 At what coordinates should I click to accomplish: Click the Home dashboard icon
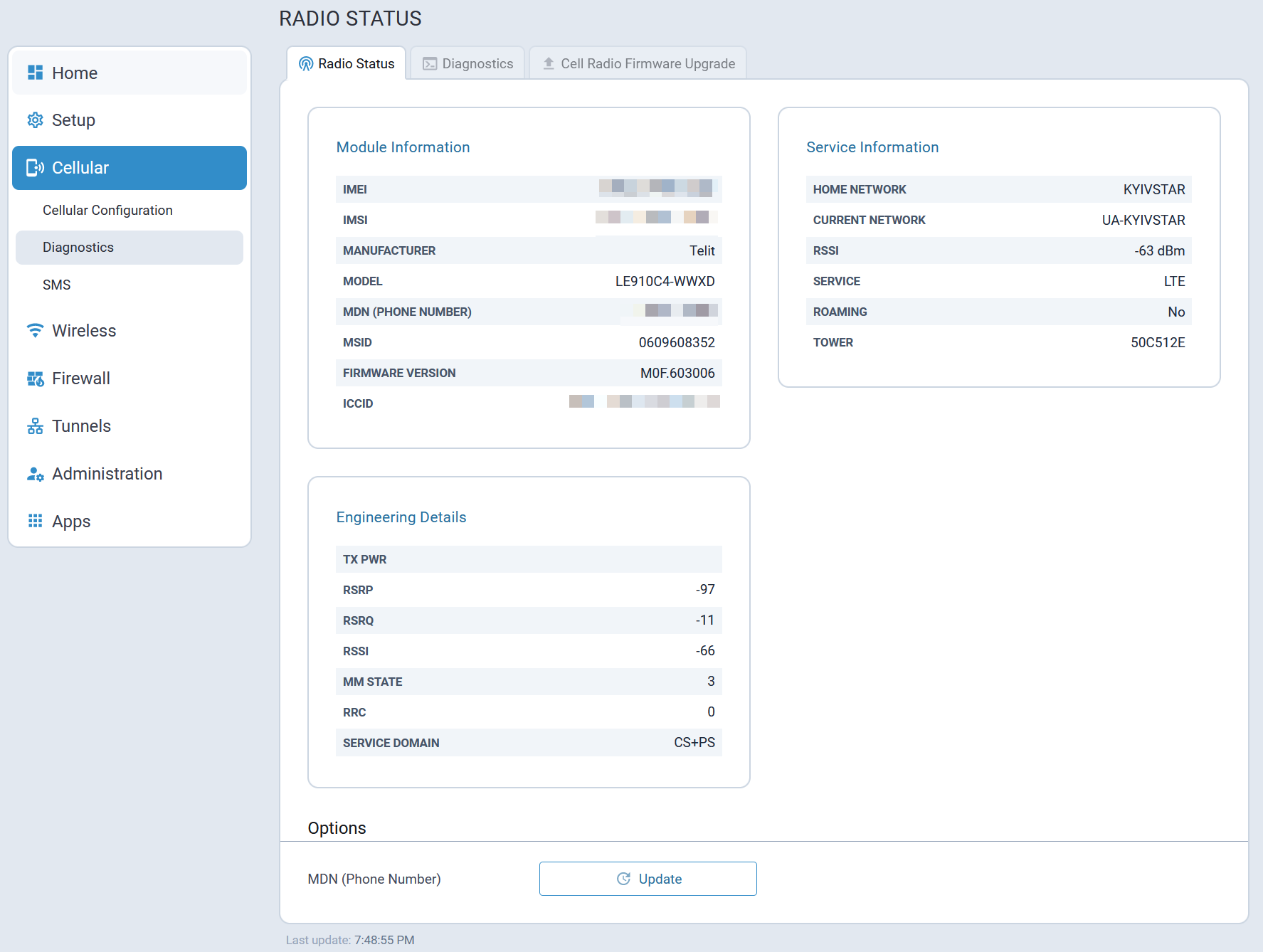[x=35, y=73]
